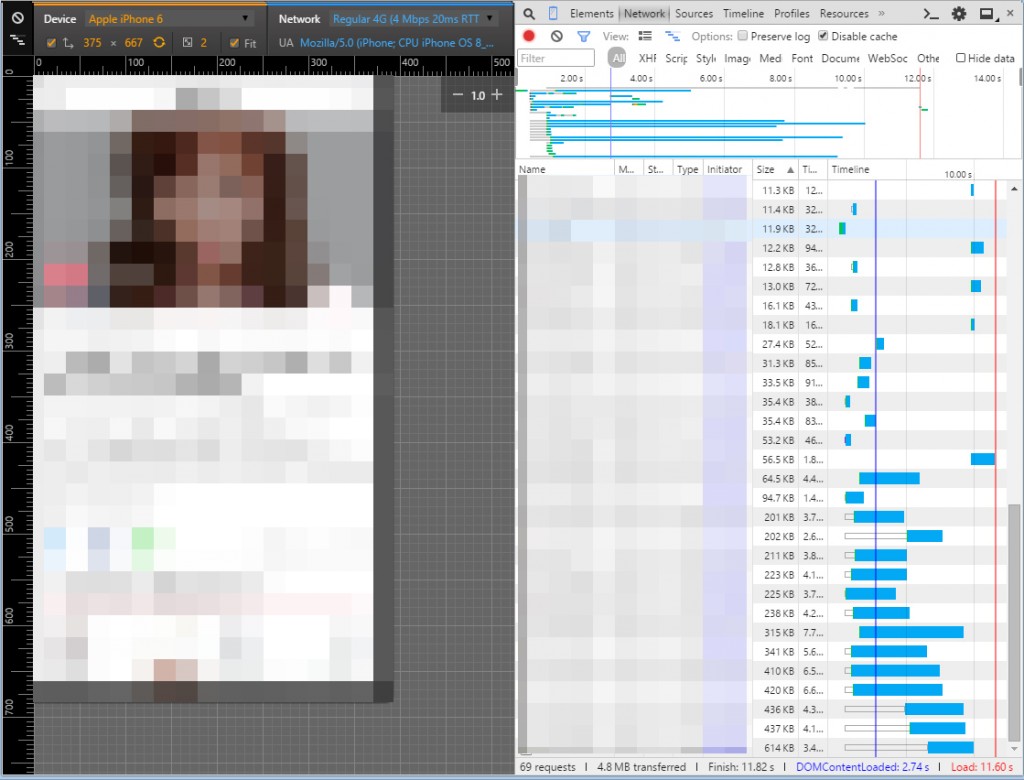This screenshot has width=1024, height=780.
Task: Toggle device mode phone icon
Action: click(553, 14)
